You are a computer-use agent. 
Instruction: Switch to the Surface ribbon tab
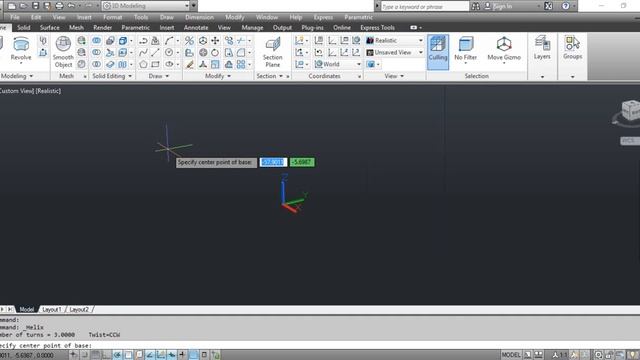point(50,27)
